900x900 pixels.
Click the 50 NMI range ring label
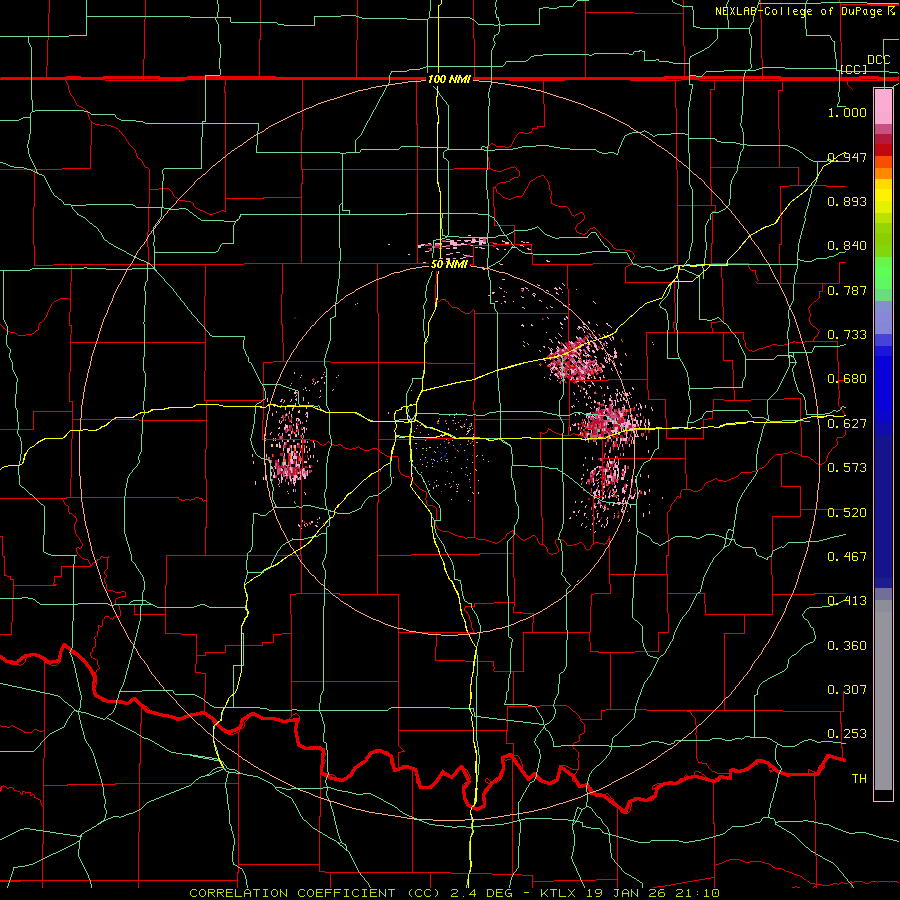pyautogui.click(x=449, y=264)
